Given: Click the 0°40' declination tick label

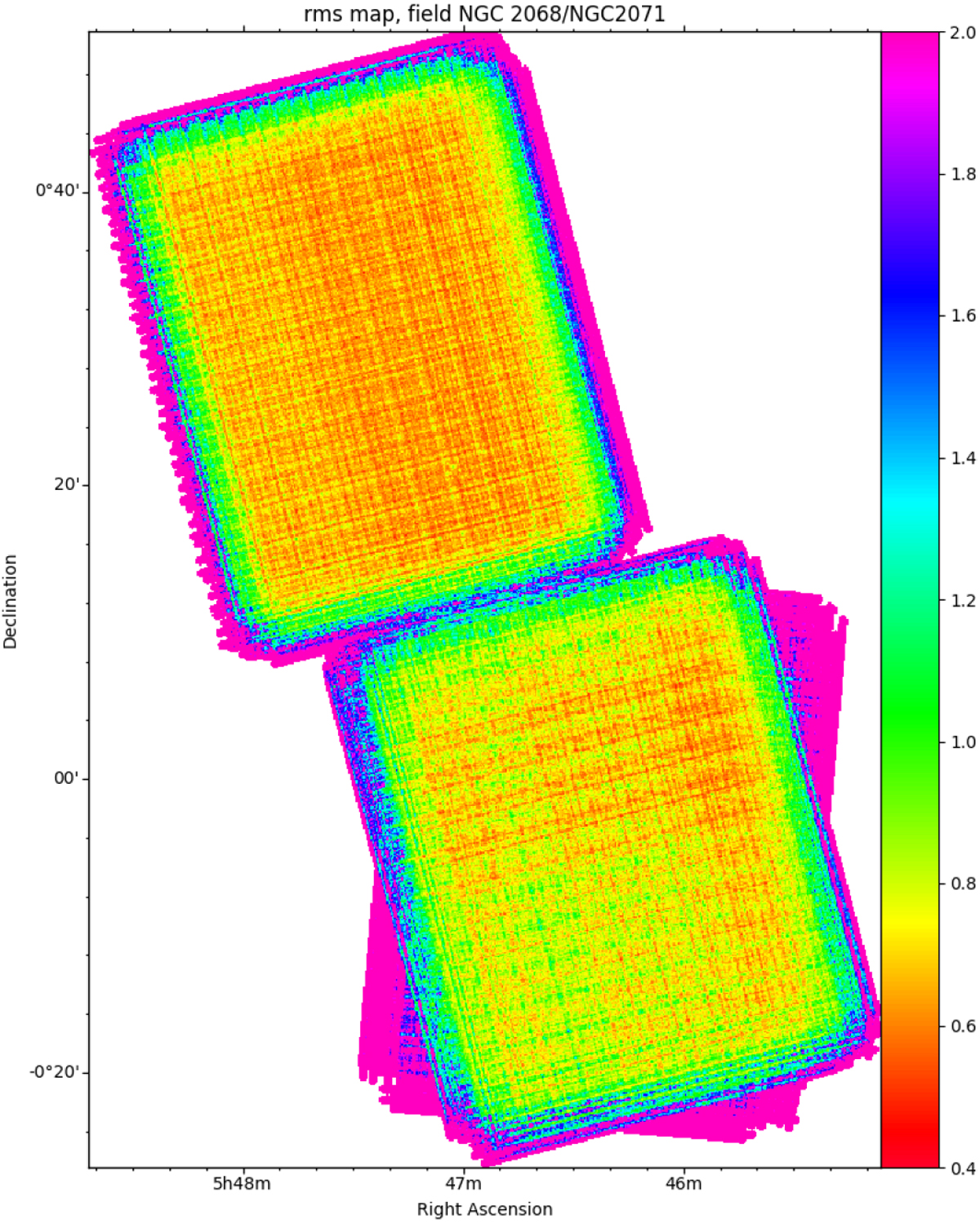Looking at the screenshot, I should pyautogui.click(x=57, y=190).
